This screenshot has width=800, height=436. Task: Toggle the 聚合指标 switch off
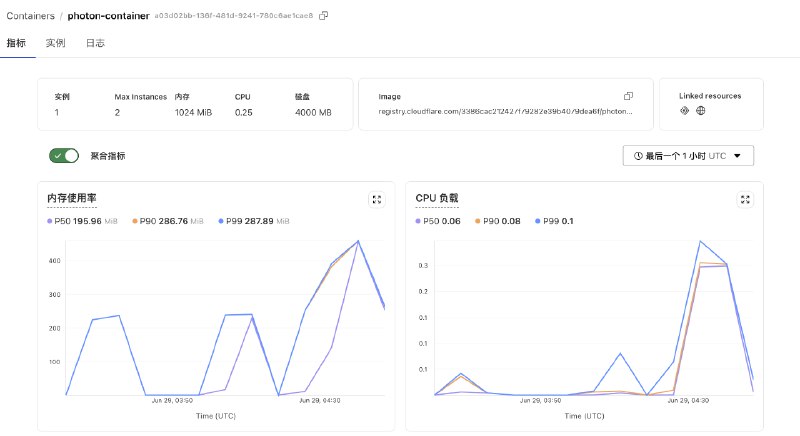tap(63, 156)
